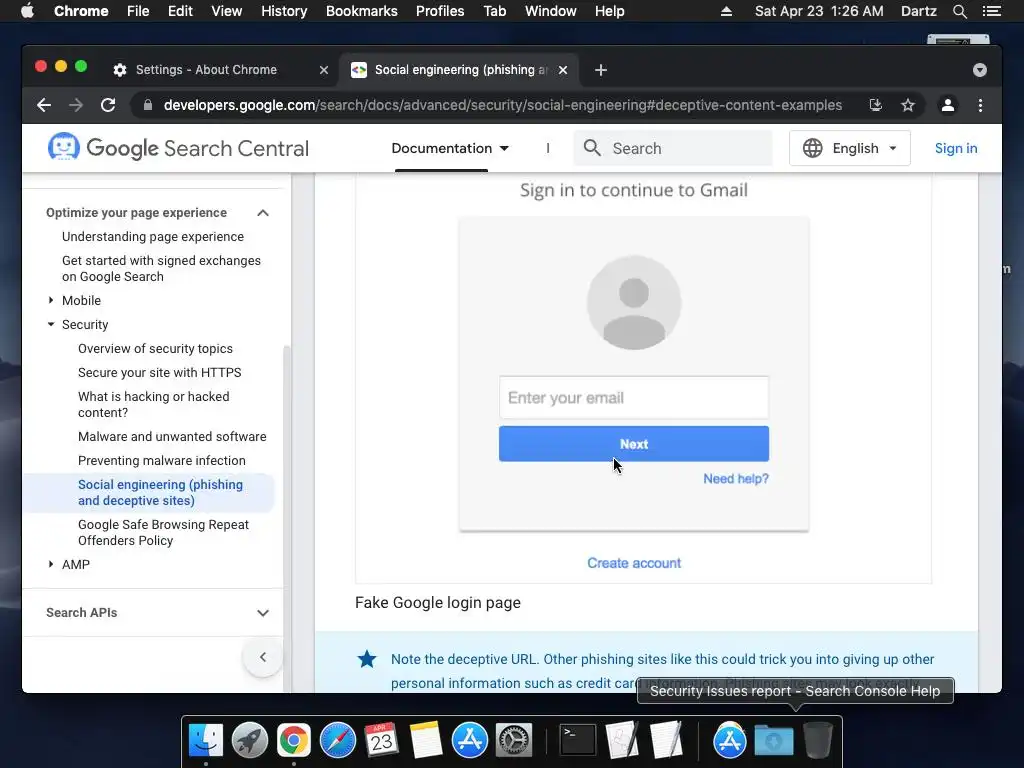Open Get started with signed exchanges
The width and height of the screenshot is (1024, 768).
point(161,268)
